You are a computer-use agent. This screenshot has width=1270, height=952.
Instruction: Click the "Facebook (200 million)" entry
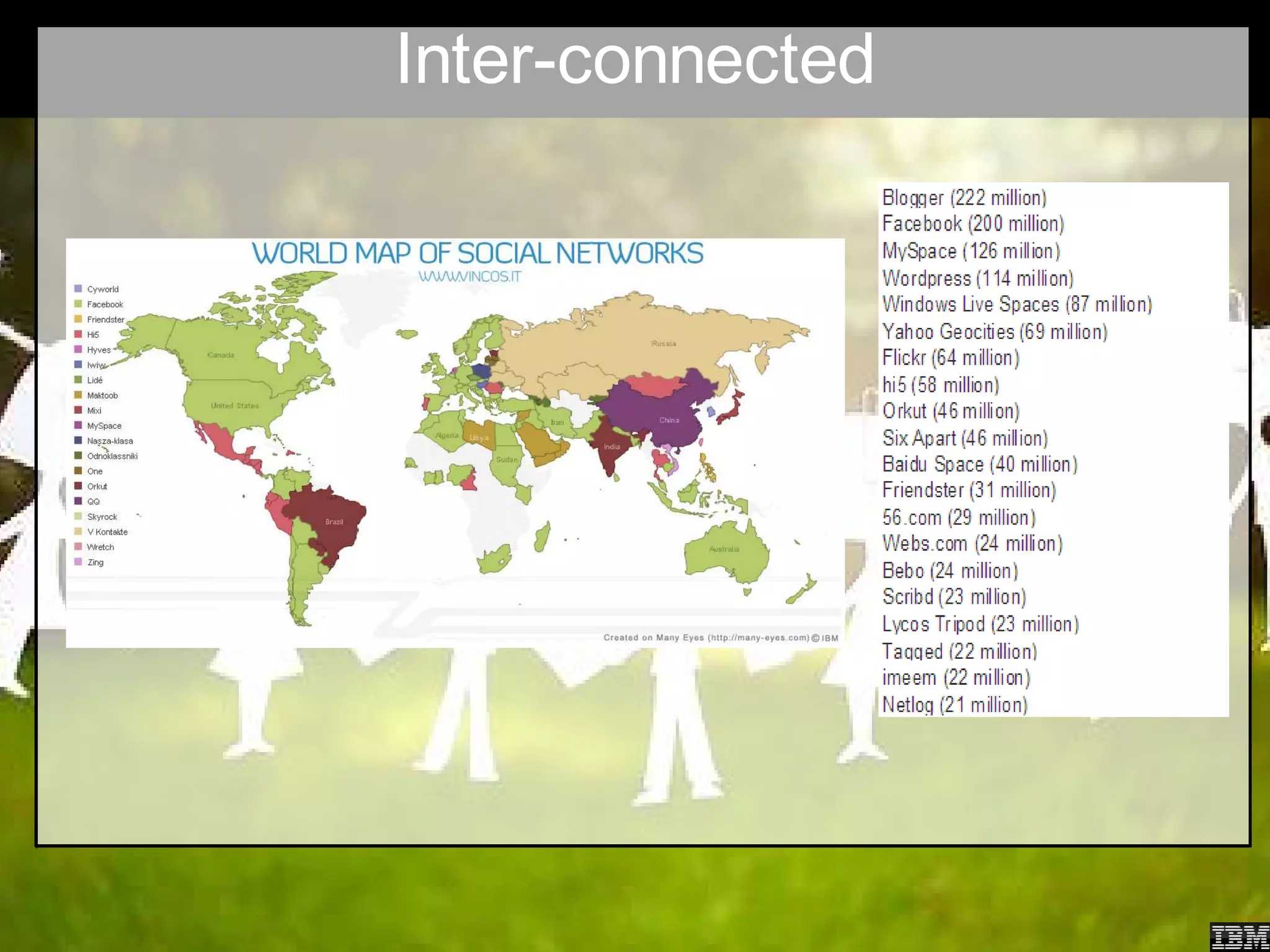pos(973,224)
